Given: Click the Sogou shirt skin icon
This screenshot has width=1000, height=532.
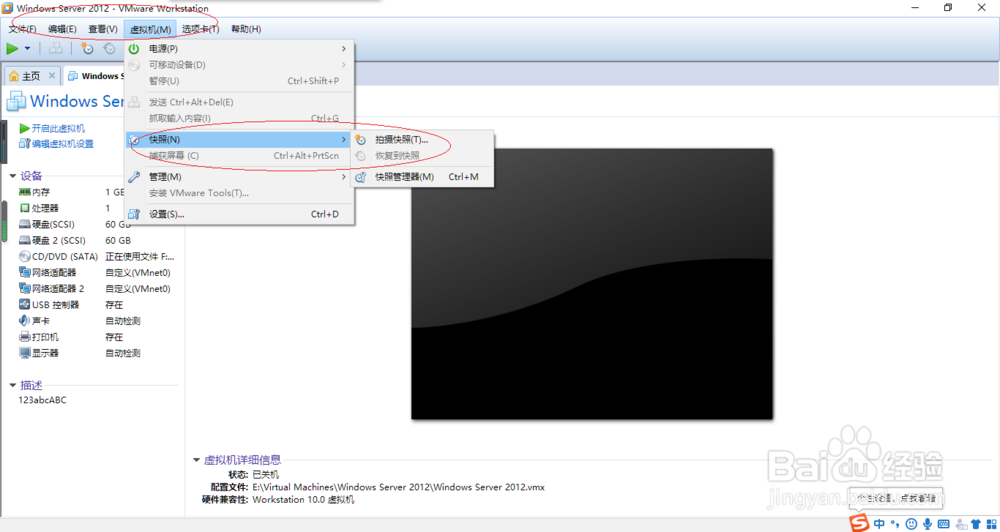Looking at the screenshot, I should [976, 524].
